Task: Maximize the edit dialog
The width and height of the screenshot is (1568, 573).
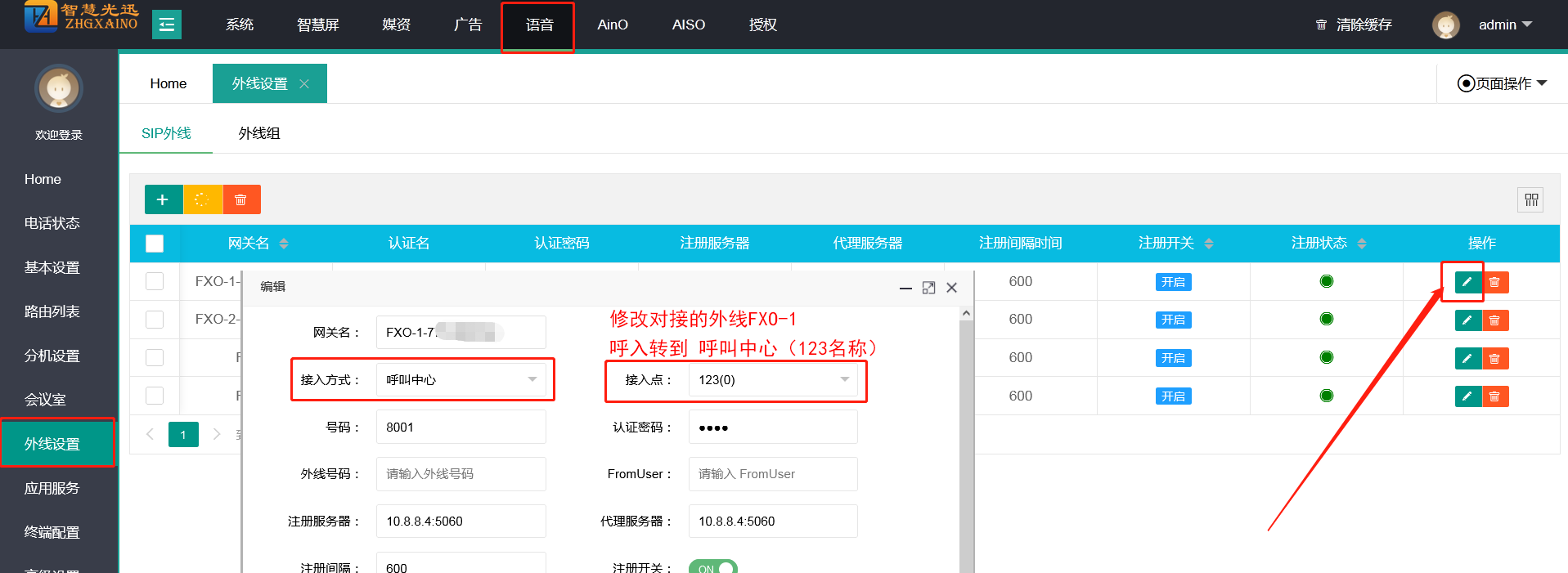Action: tap(928, 288)
